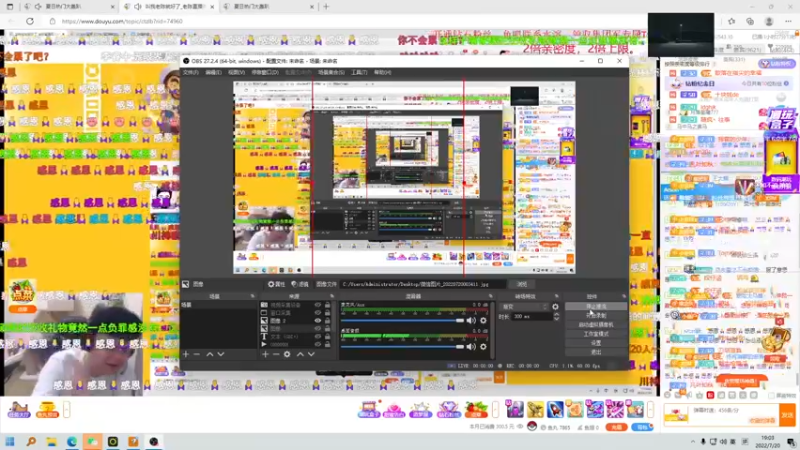Click the transition duration 300 ms field

point(532,316)
